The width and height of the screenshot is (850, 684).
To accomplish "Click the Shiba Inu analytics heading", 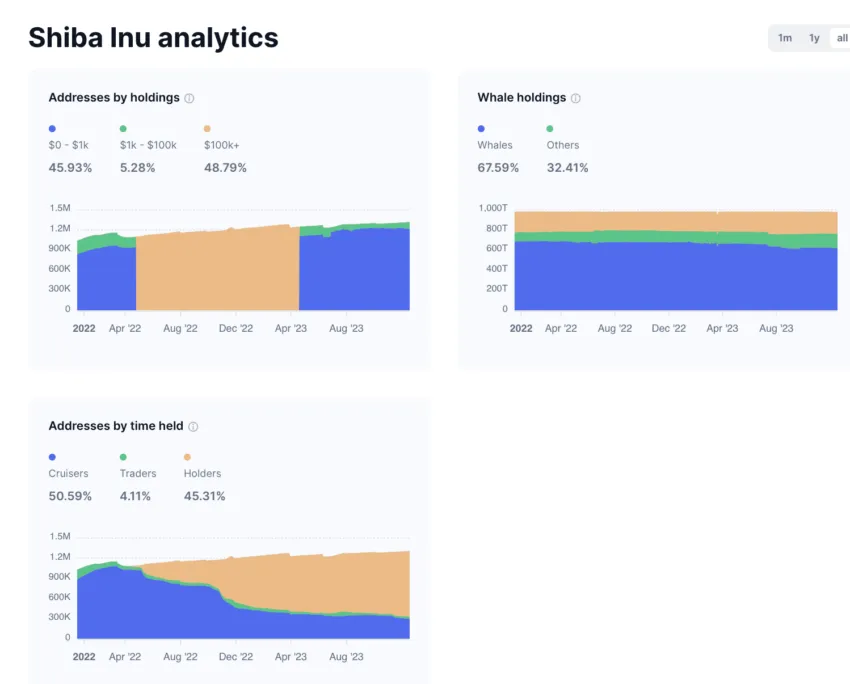I will (153, 37).
